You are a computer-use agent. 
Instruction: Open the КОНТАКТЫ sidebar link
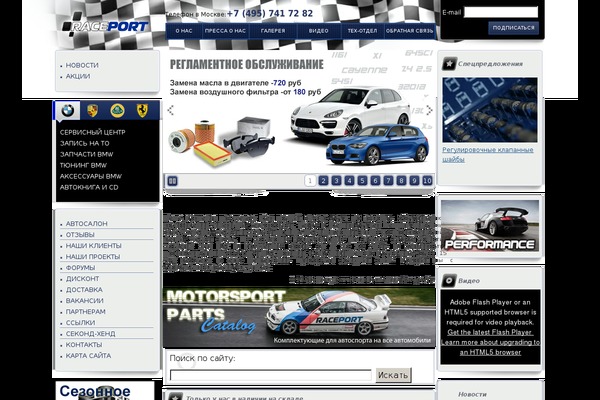(x=84, y=345)
